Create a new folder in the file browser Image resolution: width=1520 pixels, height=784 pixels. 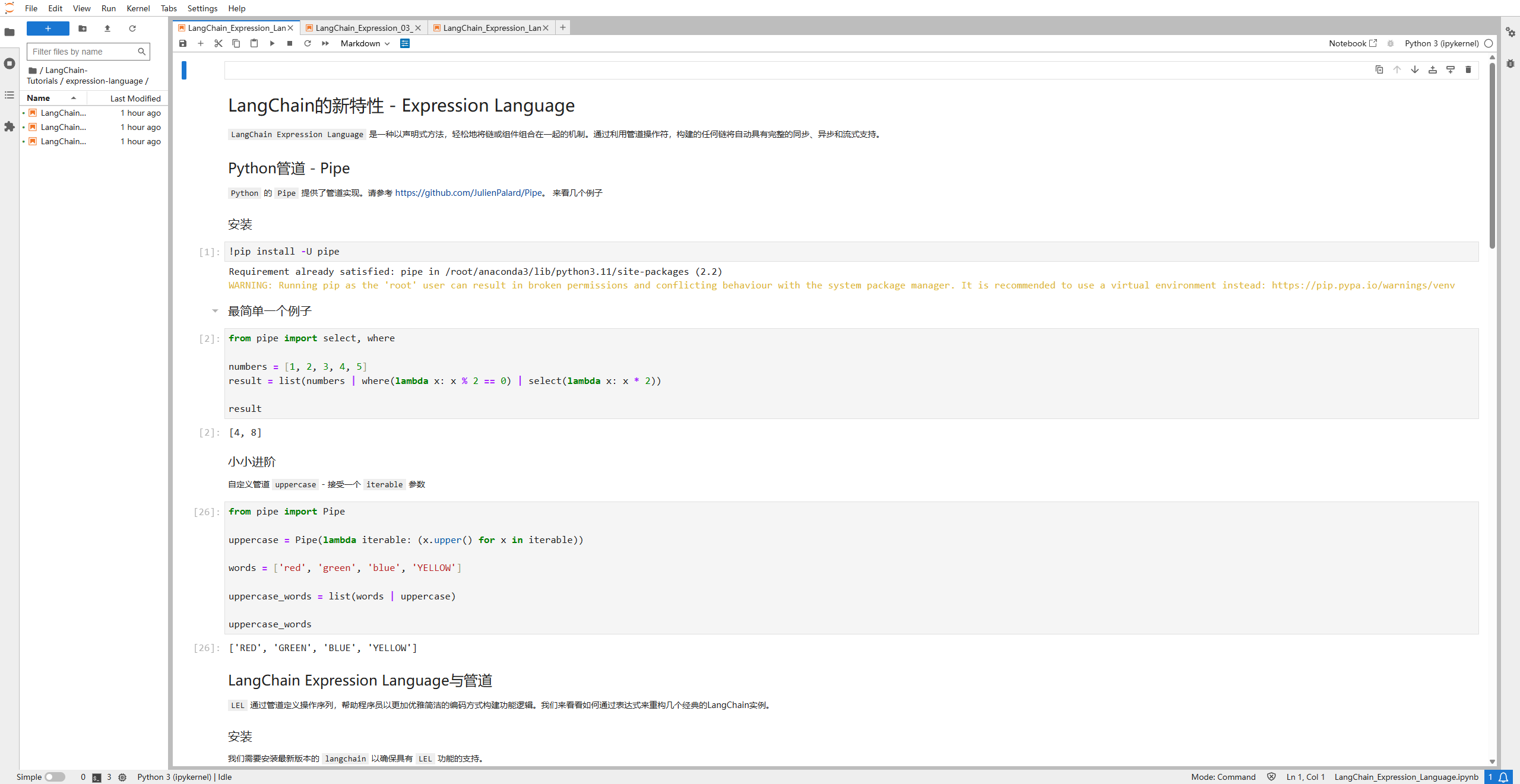click(83, 28)
